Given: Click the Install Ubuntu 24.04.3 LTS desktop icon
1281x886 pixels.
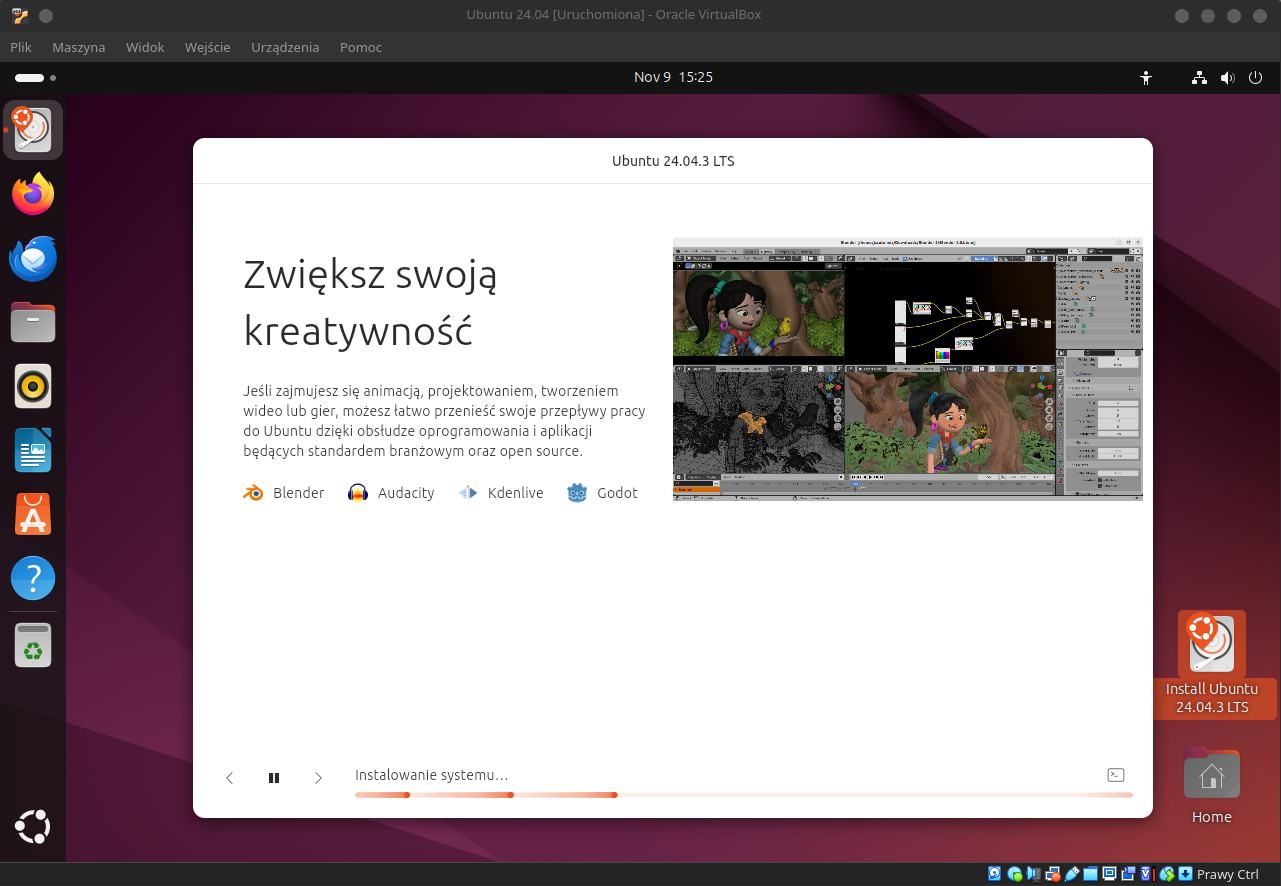Looking at the screenshot, I should click(x=1212, y=664).
